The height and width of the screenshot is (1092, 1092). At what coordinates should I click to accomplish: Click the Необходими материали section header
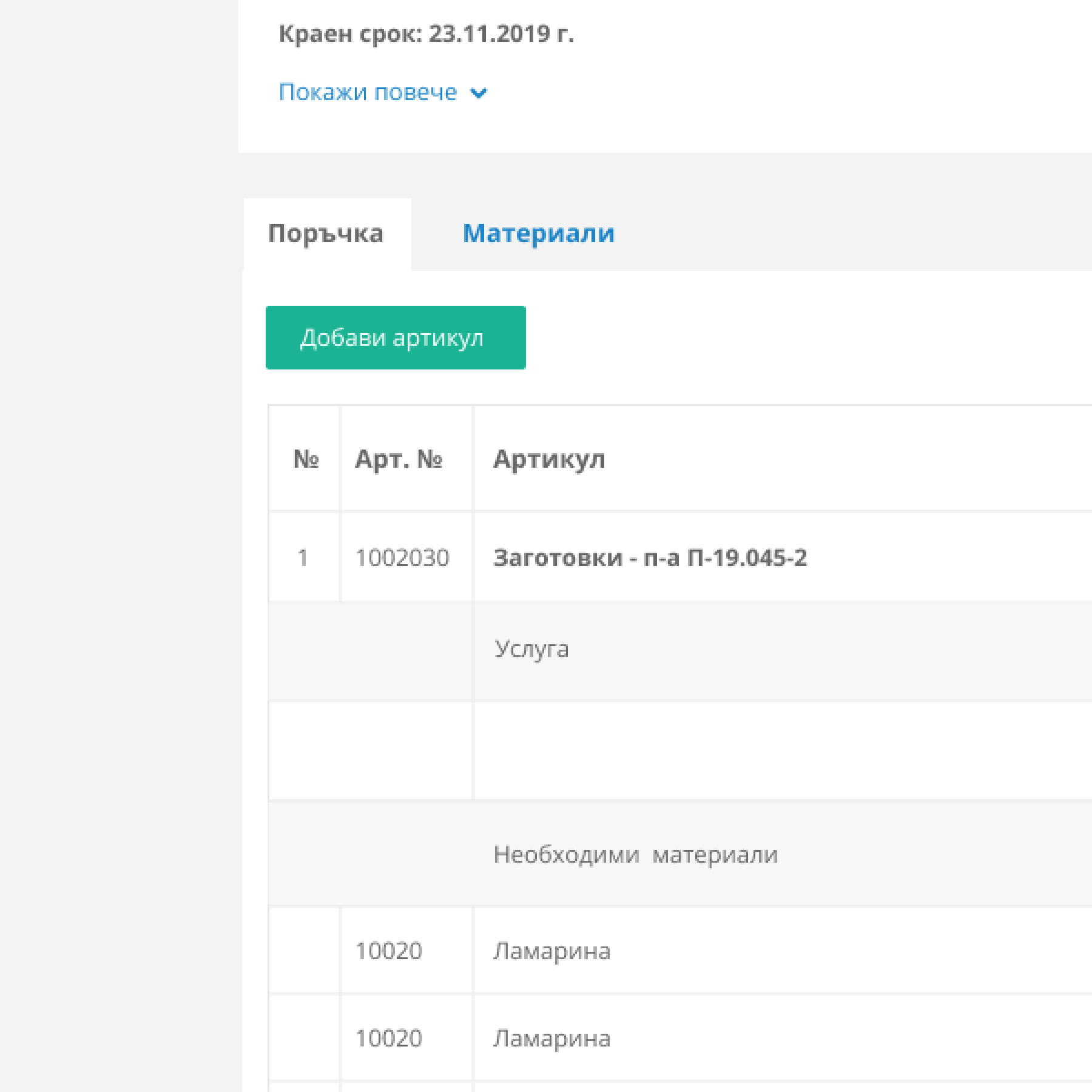[636, 854]
